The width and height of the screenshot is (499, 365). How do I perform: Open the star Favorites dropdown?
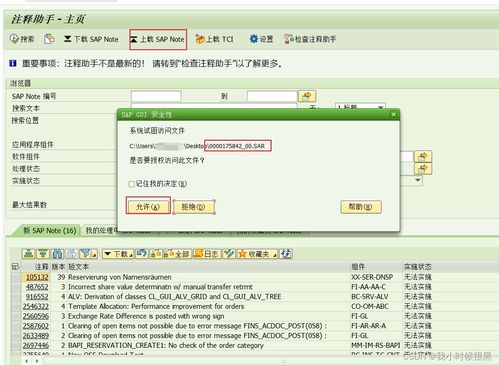click(x=258, y=254)
